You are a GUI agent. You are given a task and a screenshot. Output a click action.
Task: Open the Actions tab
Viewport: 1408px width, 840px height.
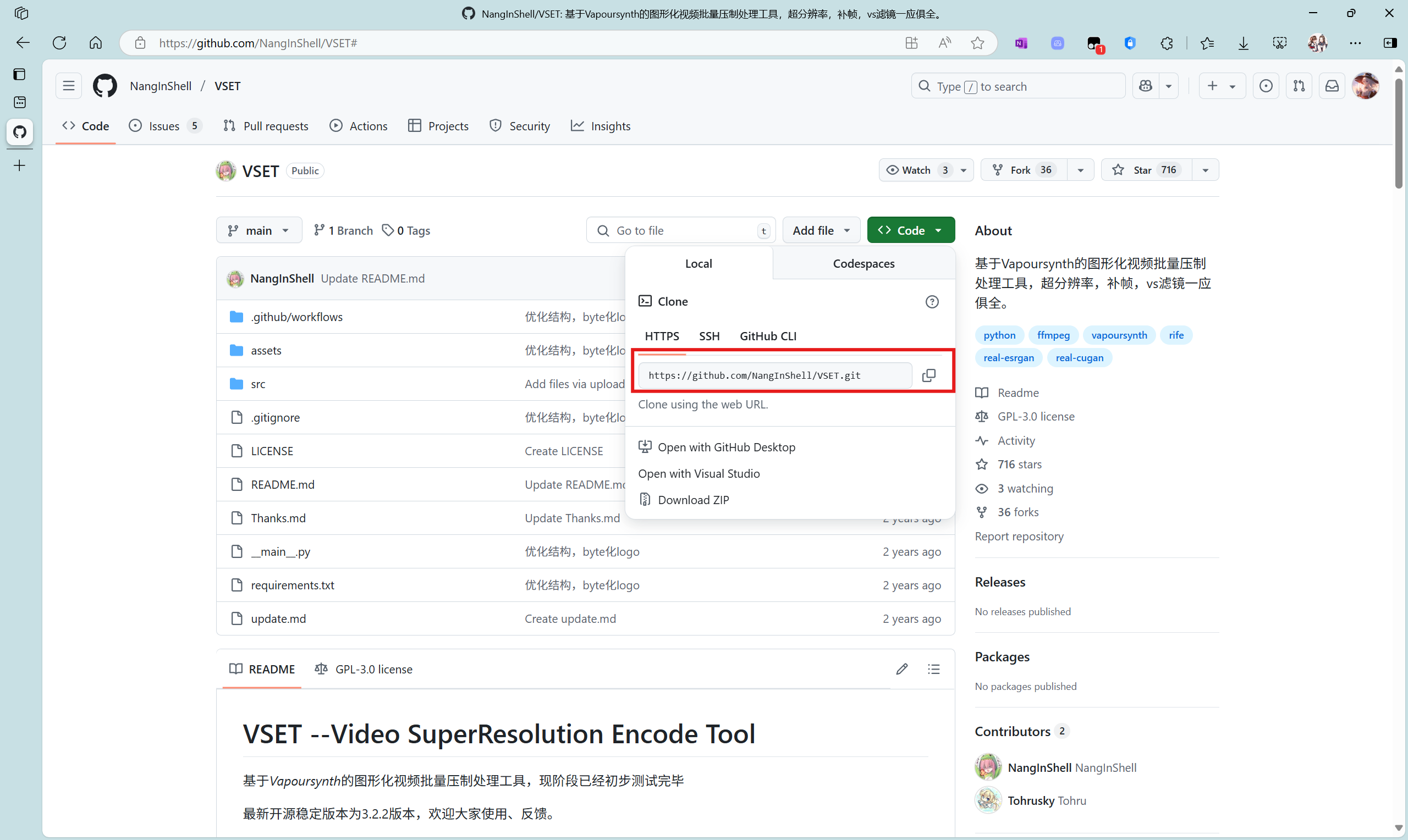[x=359, y=126]
